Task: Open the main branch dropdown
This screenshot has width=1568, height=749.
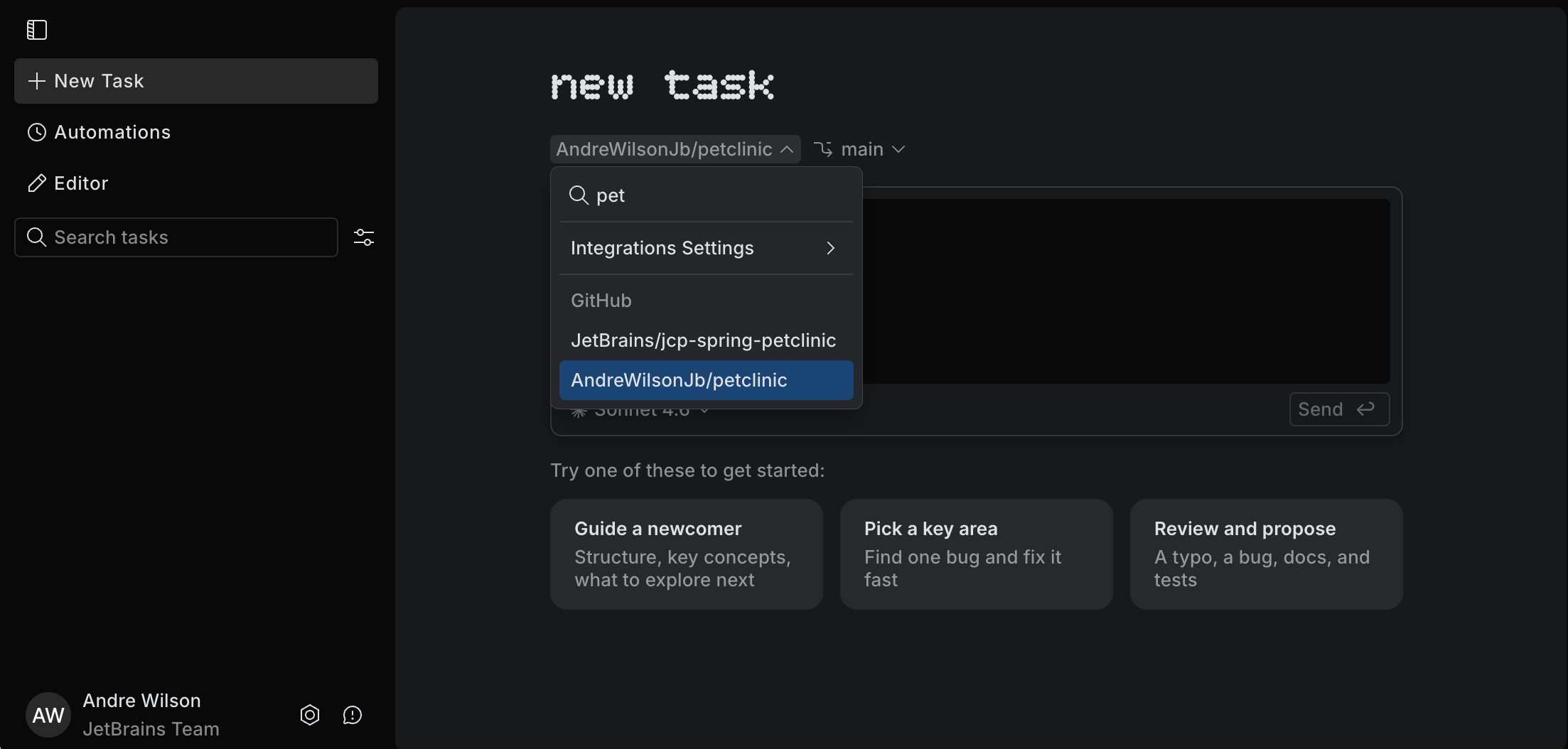Action: click(859, 149)
